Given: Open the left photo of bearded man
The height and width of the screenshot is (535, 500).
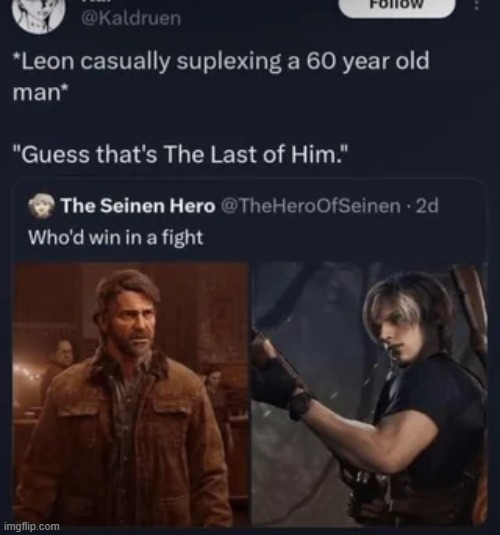Looking at the screenshot, I should pyautogui.click(x=131, y=394).
